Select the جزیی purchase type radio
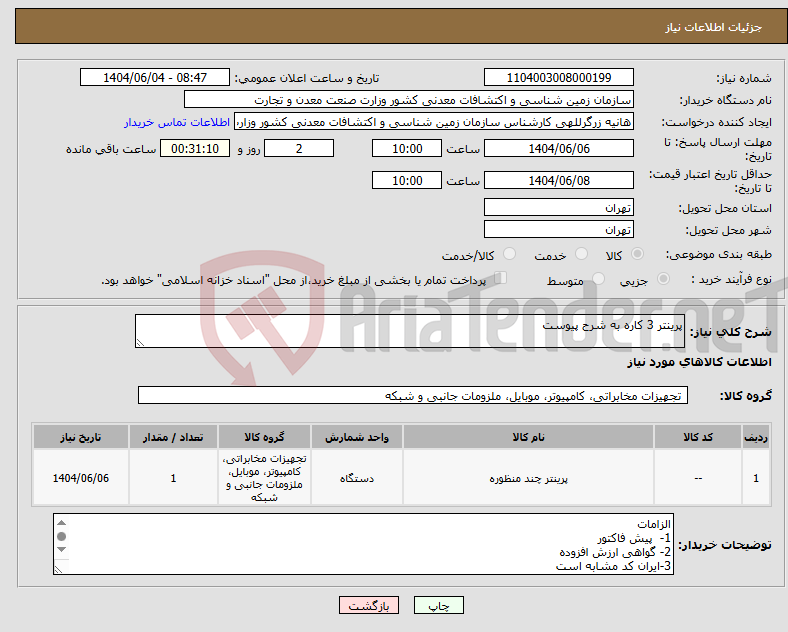This screenshot has width=788, height=632. 663,279
